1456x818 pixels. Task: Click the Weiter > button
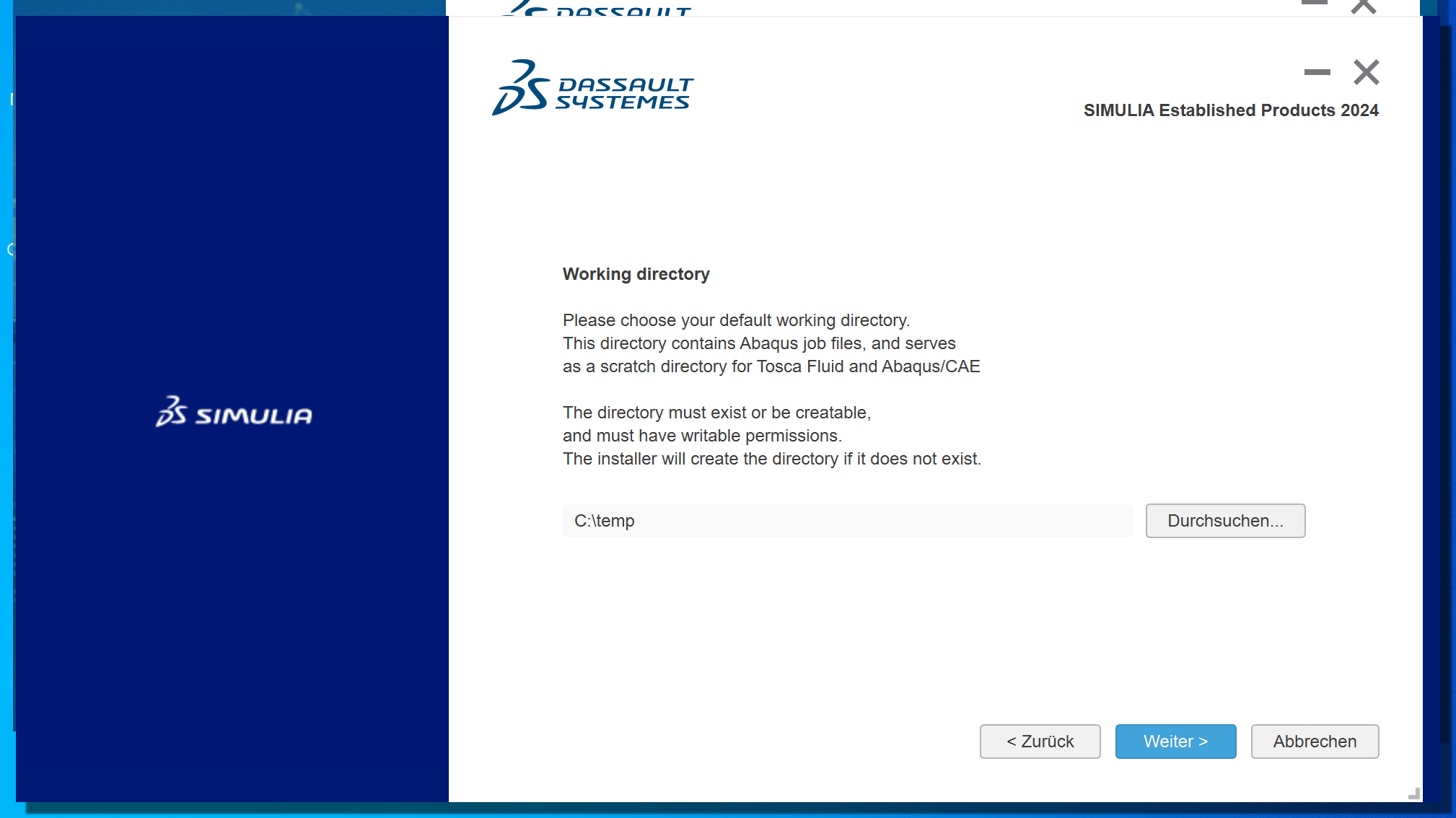1175,741
